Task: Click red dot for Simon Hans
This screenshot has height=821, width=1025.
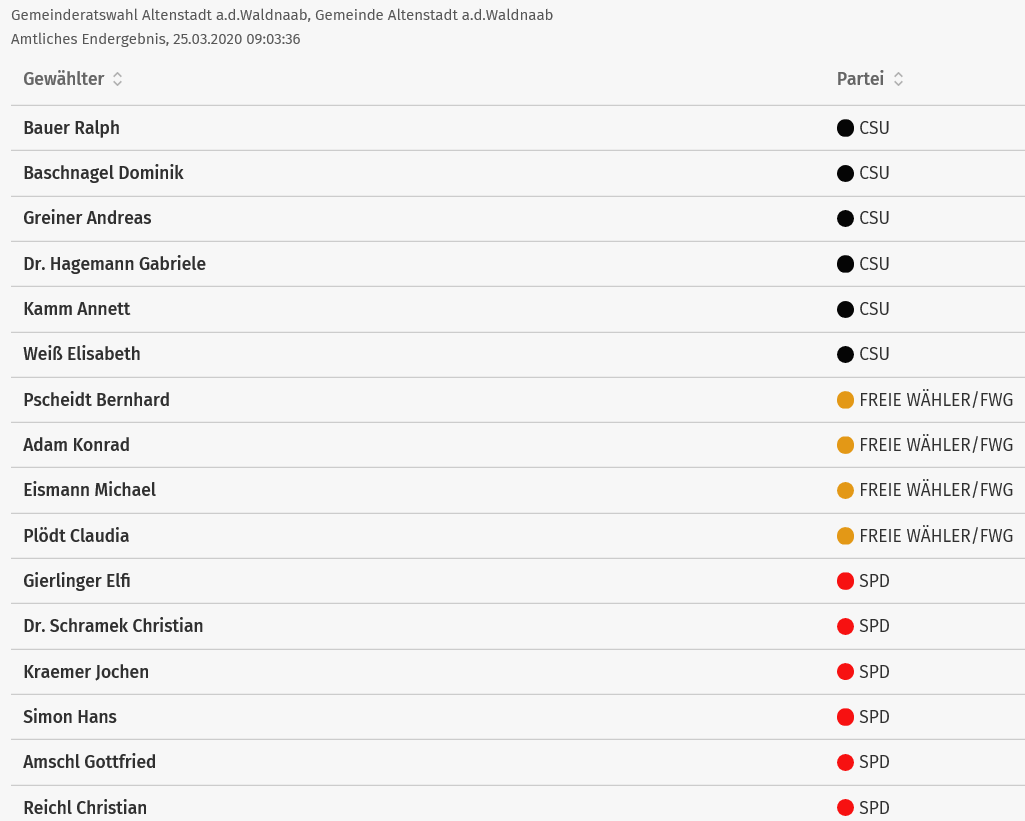Action: point(845,717)
